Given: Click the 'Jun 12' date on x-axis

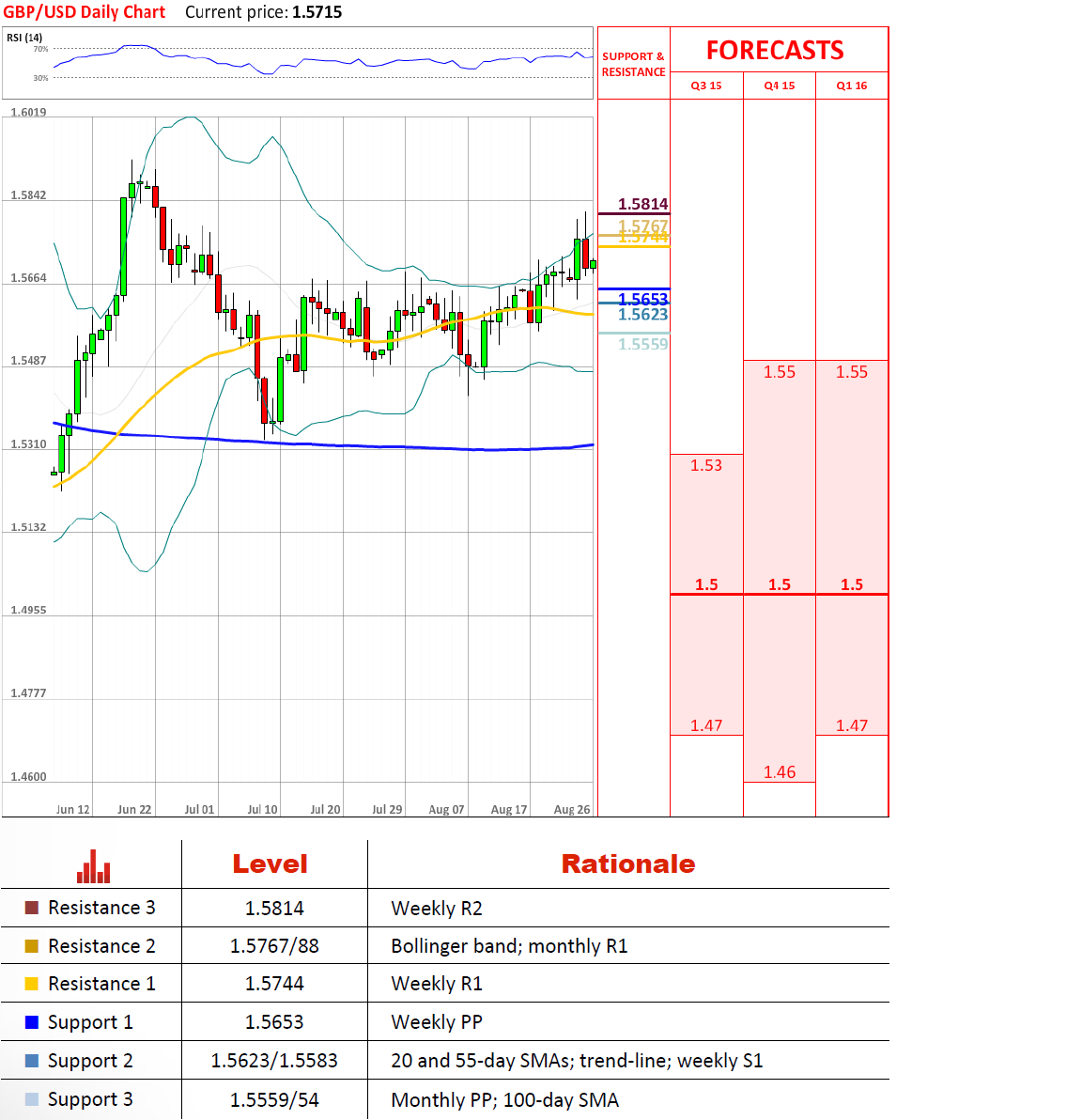Looking at the screenshot, I should pos(73,809).
